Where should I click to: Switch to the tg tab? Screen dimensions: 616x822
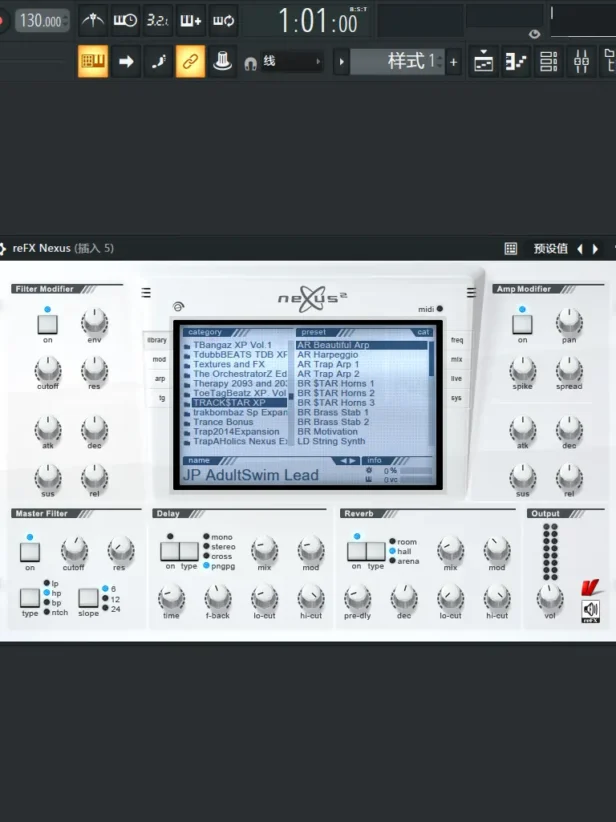click(161, 398)
